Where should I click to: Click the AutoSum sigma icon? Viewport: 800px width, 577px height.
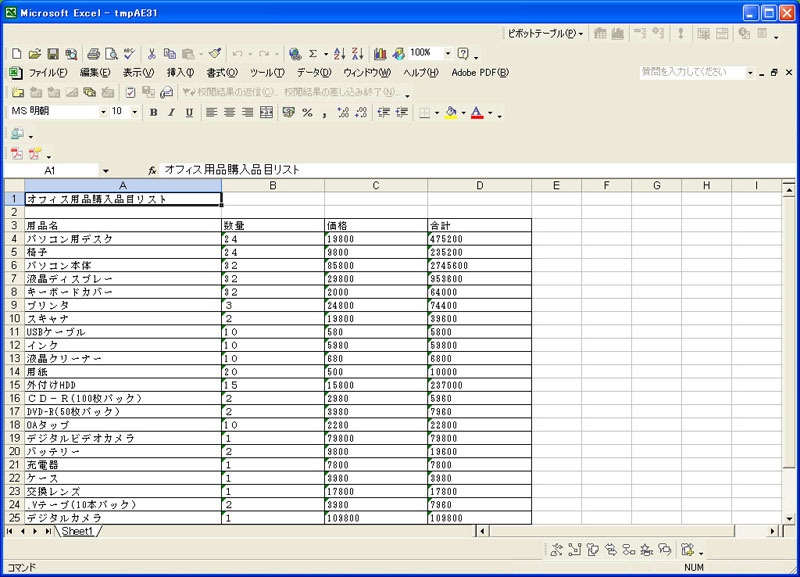(x=313, y=54)
